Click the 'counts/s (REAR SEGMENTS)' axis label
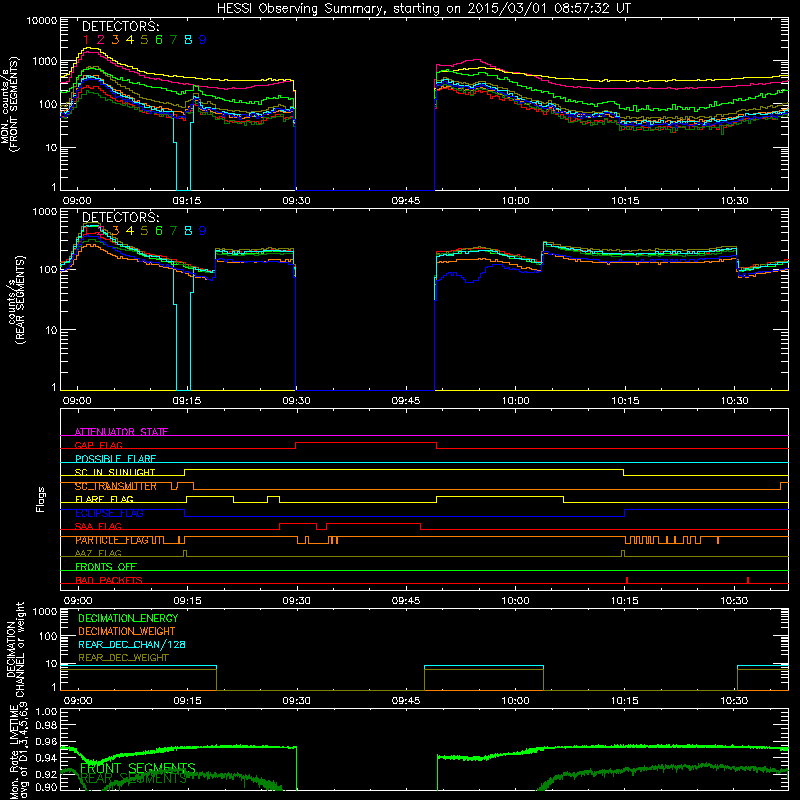The height and width of the screenshot is (800, 800). click(x=15, y=300)
